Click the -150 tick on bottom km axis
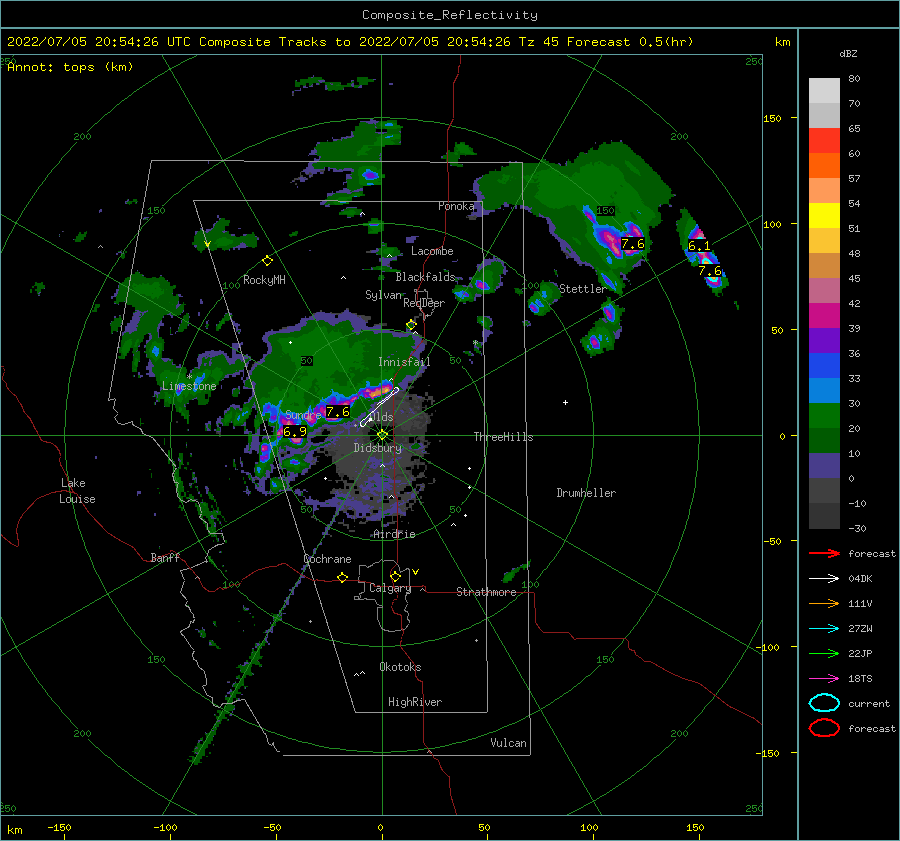 pyautogui.click(x=59, y=827)
